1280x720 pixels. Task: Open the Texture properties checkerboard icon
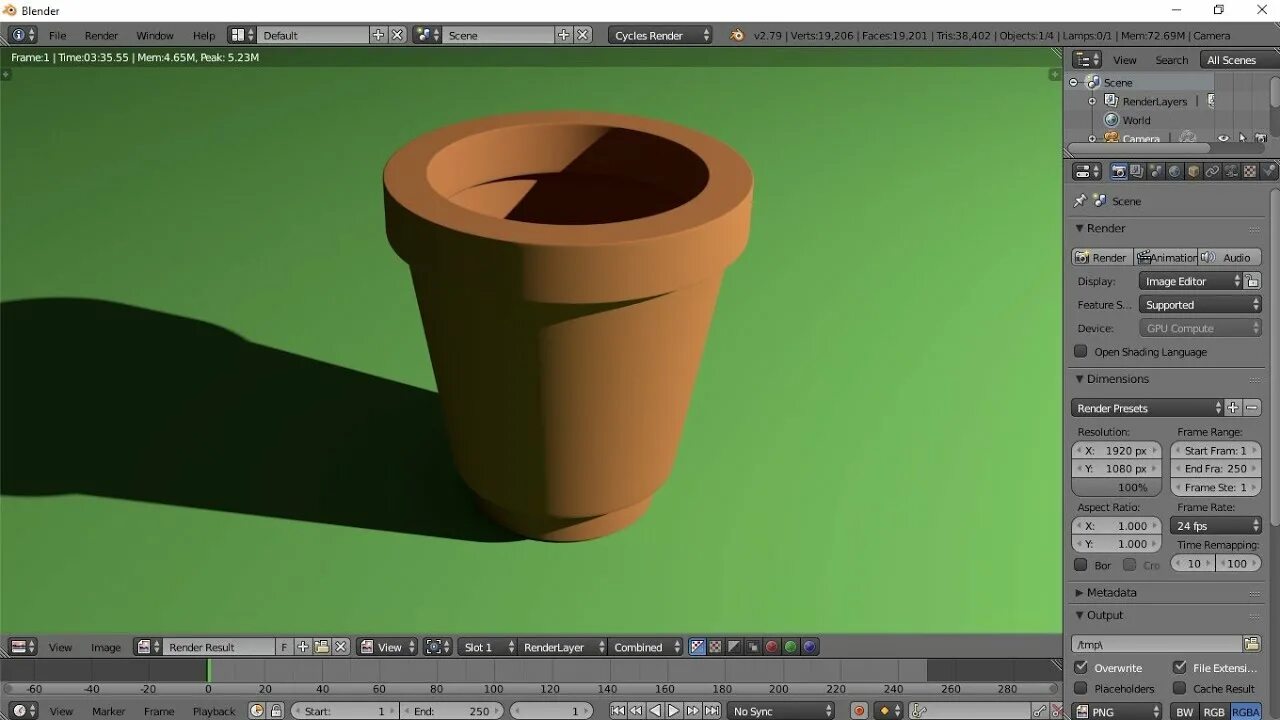click(1250, 172)
